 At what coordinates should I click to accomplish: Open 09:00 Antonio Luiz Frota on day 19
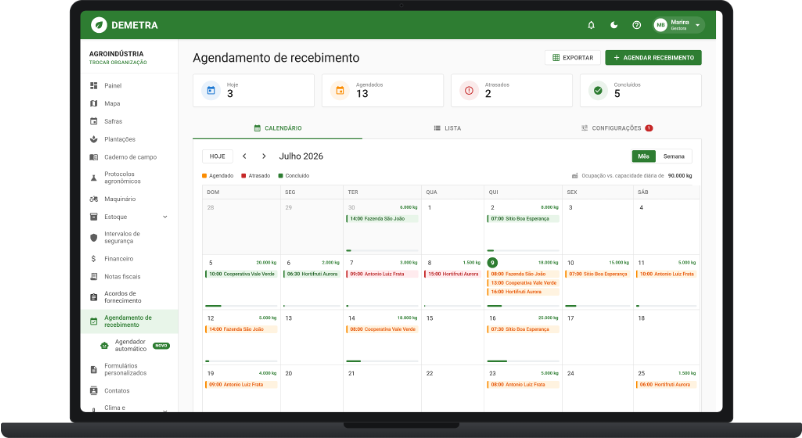pos(241,384)
